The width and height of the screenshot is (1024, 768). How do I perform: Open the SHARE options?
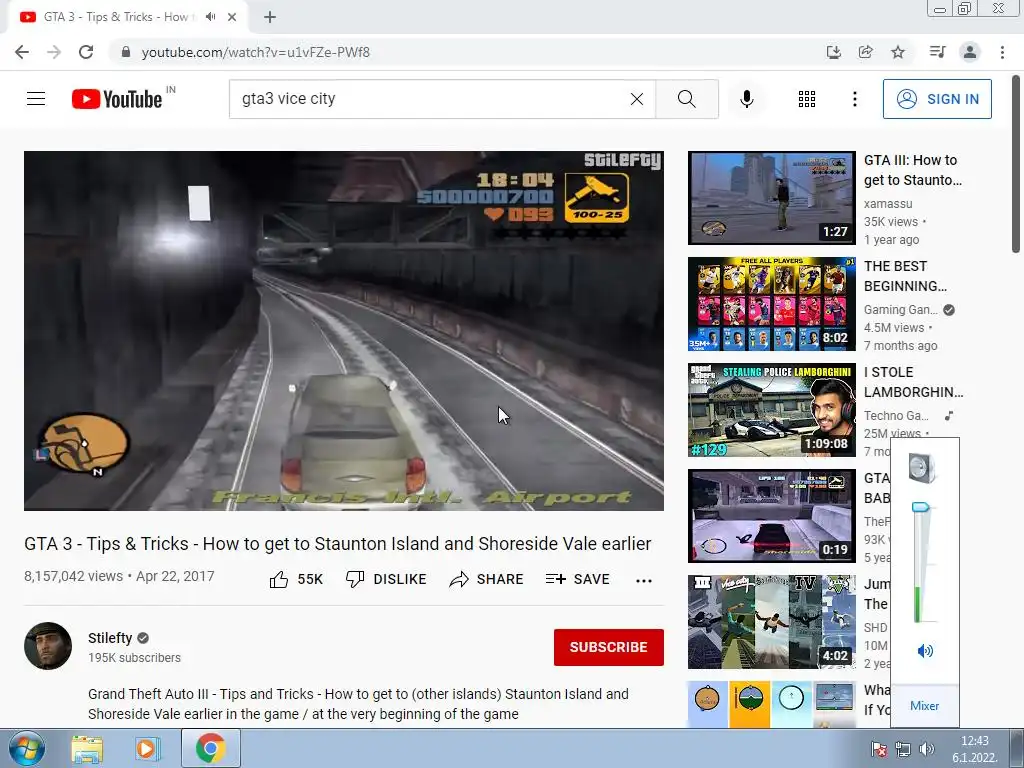click(x=486, y=579)
